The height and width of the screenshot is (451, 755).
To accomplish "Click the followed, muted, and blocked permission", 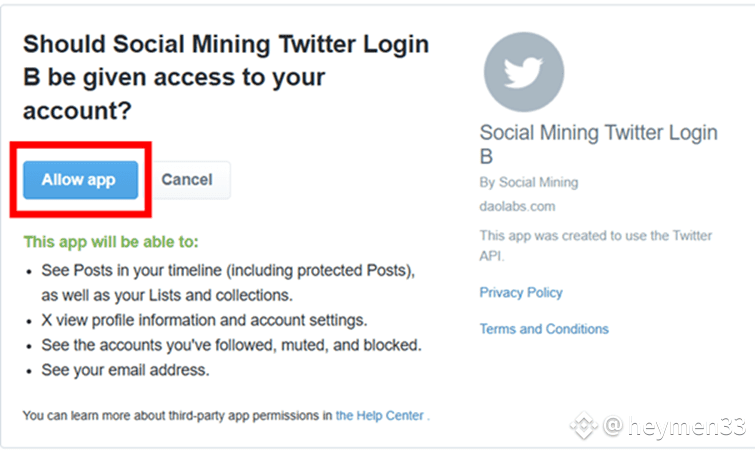I will coord(231,345).
